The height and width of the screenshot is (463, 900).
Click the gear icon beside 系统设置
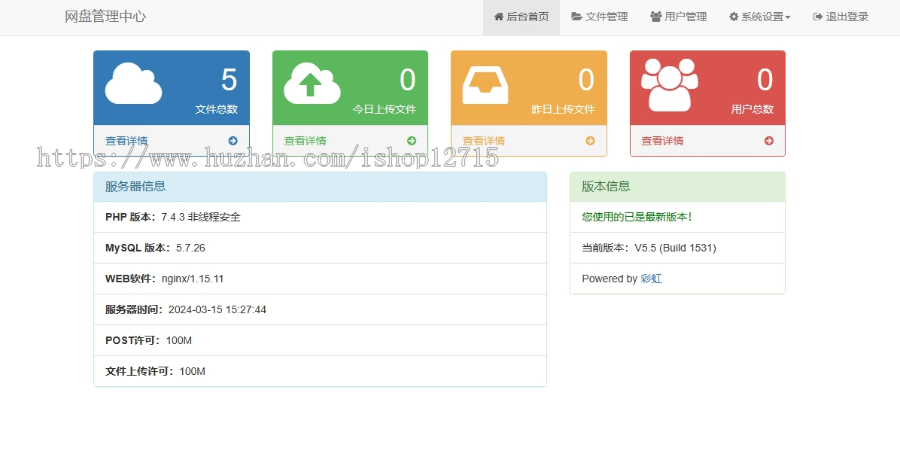click(734, 17)
